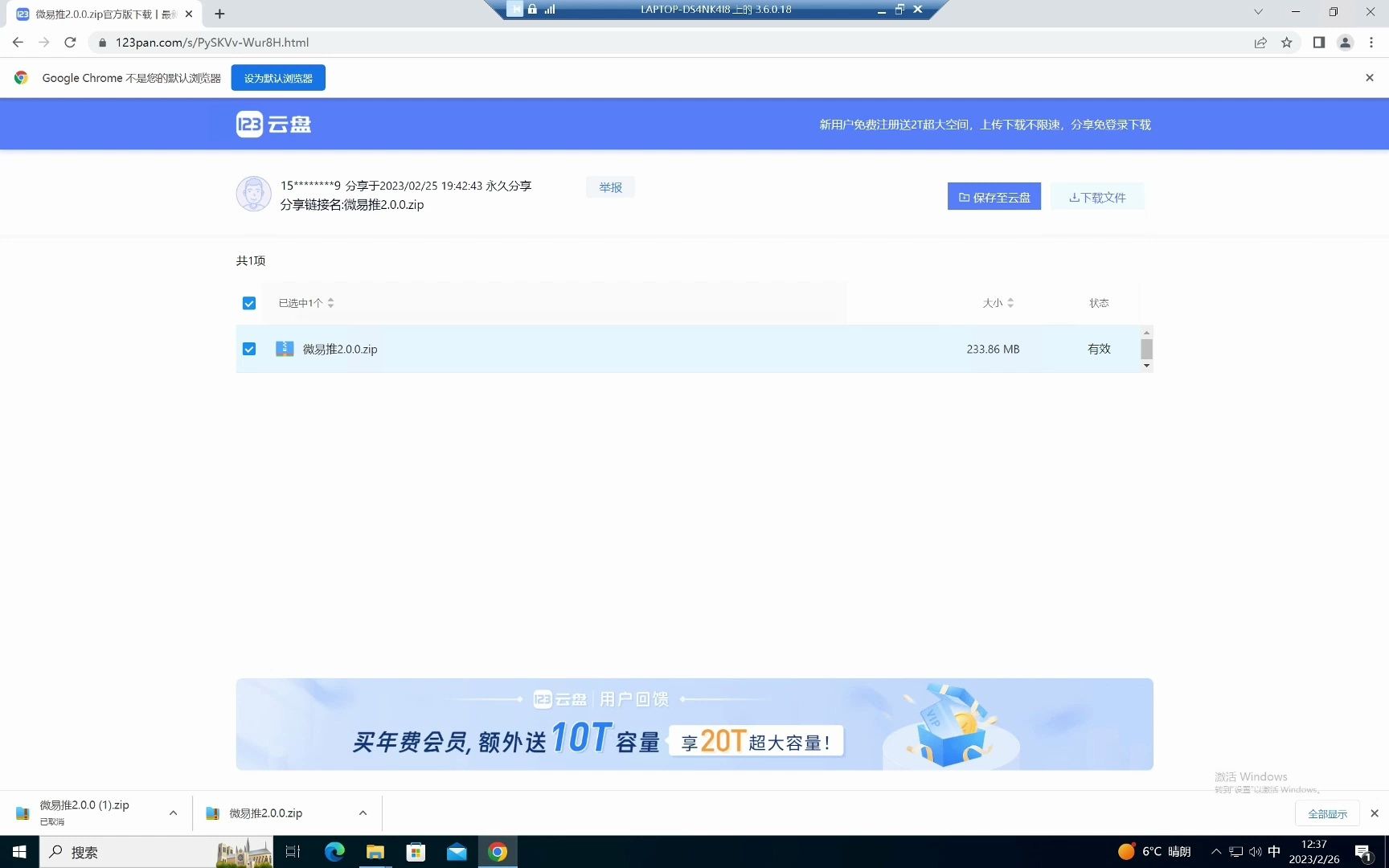Click the file list scrollbar thumb
1389x868 pixels.
pyautogui.click(x=1146, y=349)
